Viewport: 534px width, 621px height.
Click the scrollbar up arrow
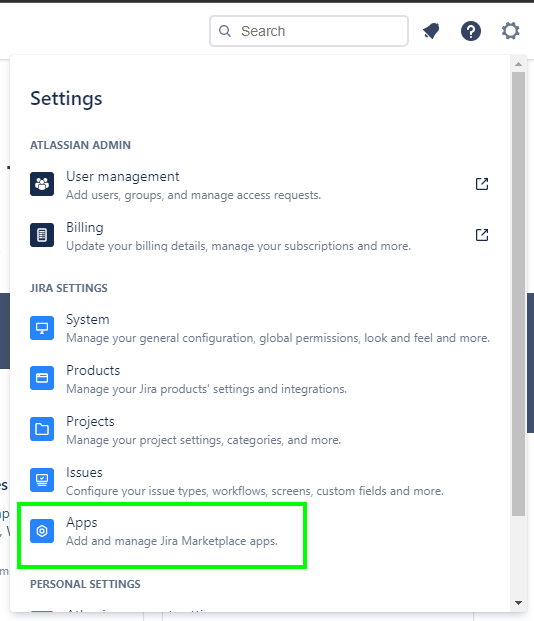tap(518, 64)
